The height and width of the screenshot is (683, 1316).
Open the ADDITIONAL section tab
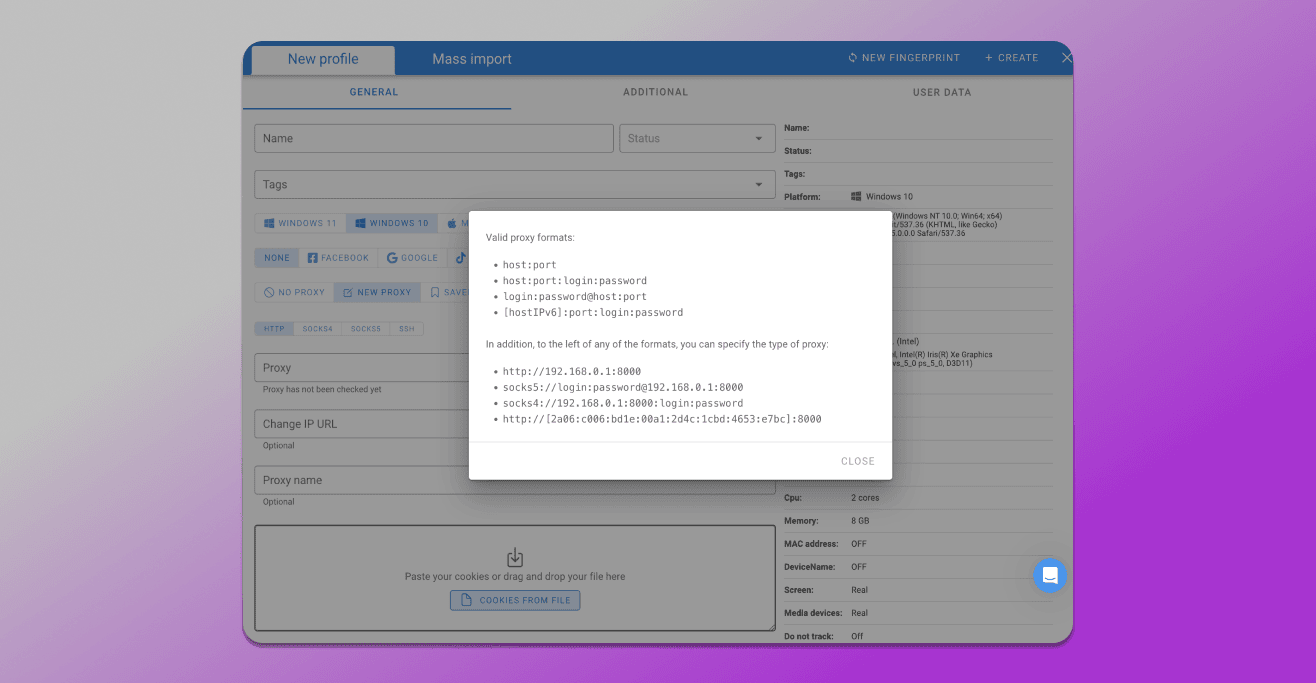656,92
